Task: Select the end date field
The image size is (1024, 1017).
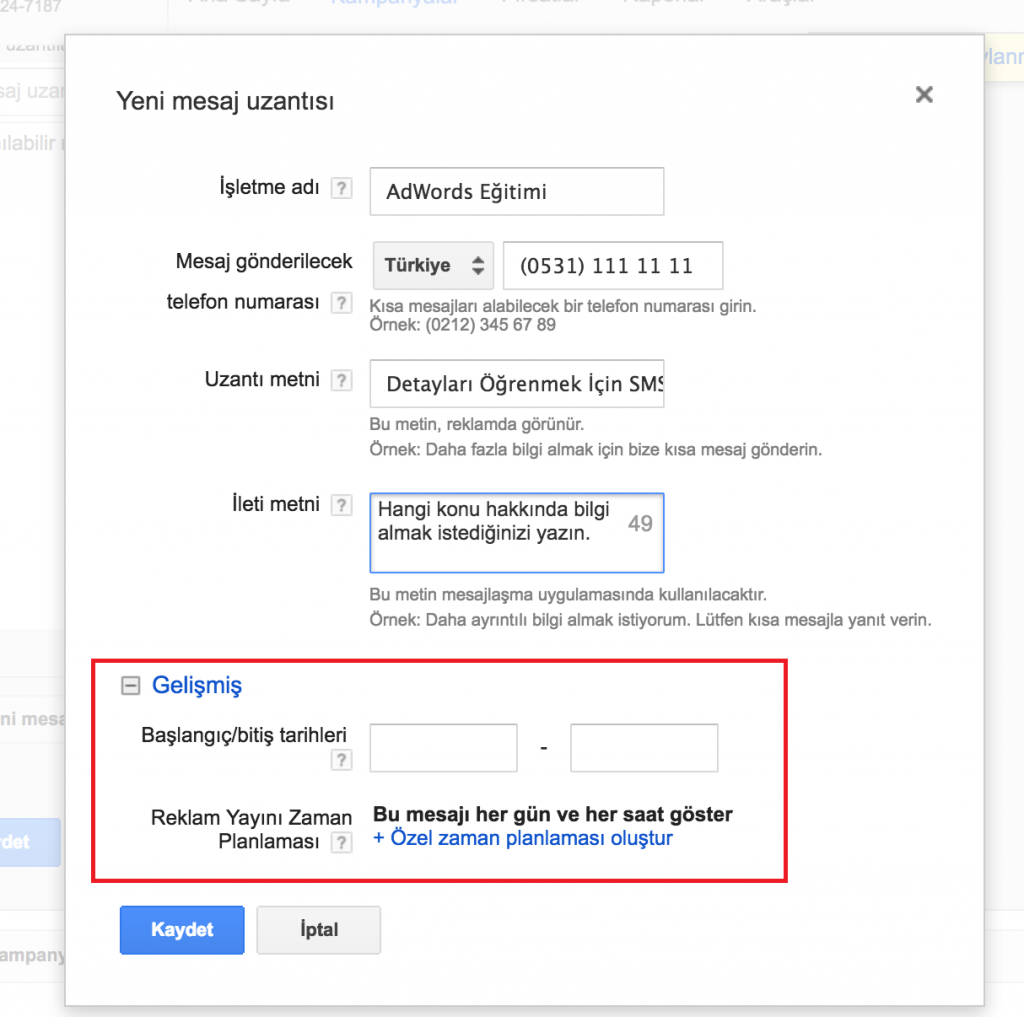Action: point(644,748)
